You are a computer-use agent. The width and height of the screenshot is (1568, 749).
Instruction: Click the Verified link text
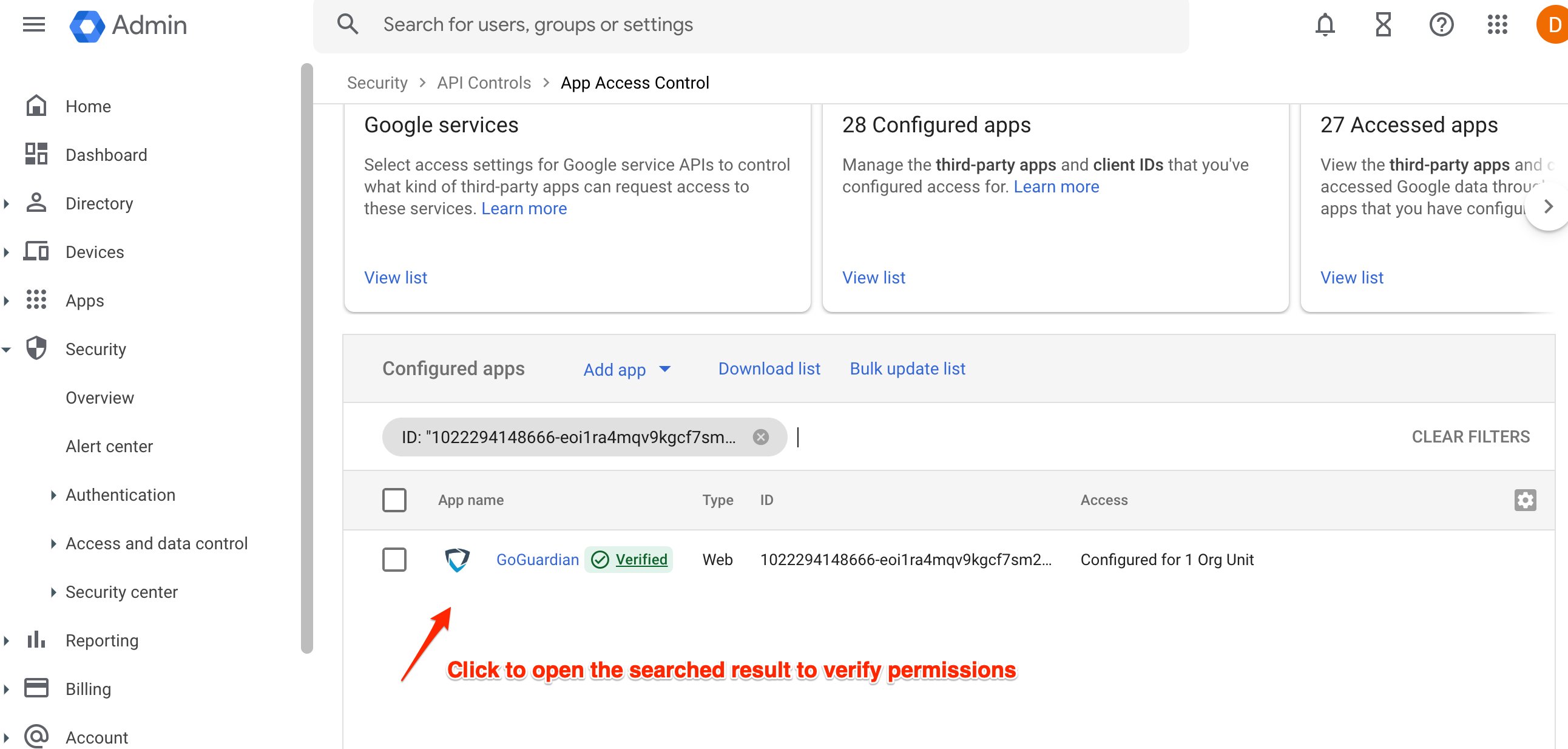pyautogui.click(x=641, y=559)
